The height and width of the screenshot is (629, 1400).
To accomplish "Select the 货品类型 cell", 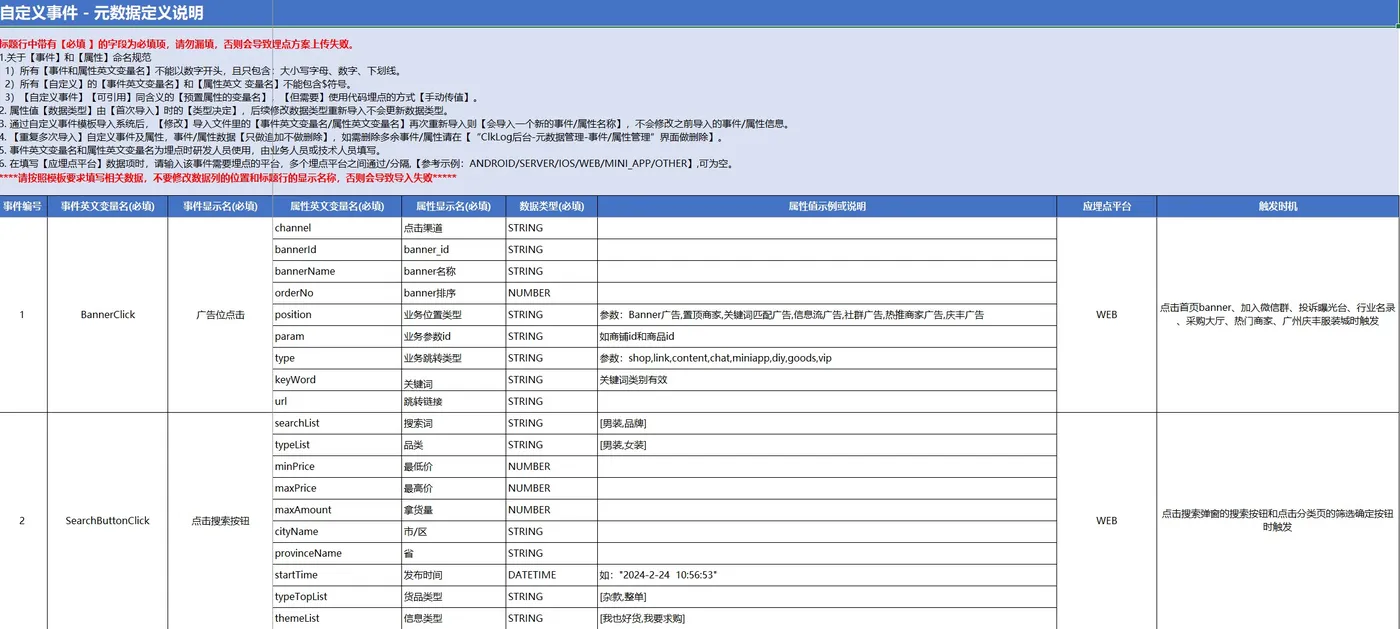I will 453,597.
